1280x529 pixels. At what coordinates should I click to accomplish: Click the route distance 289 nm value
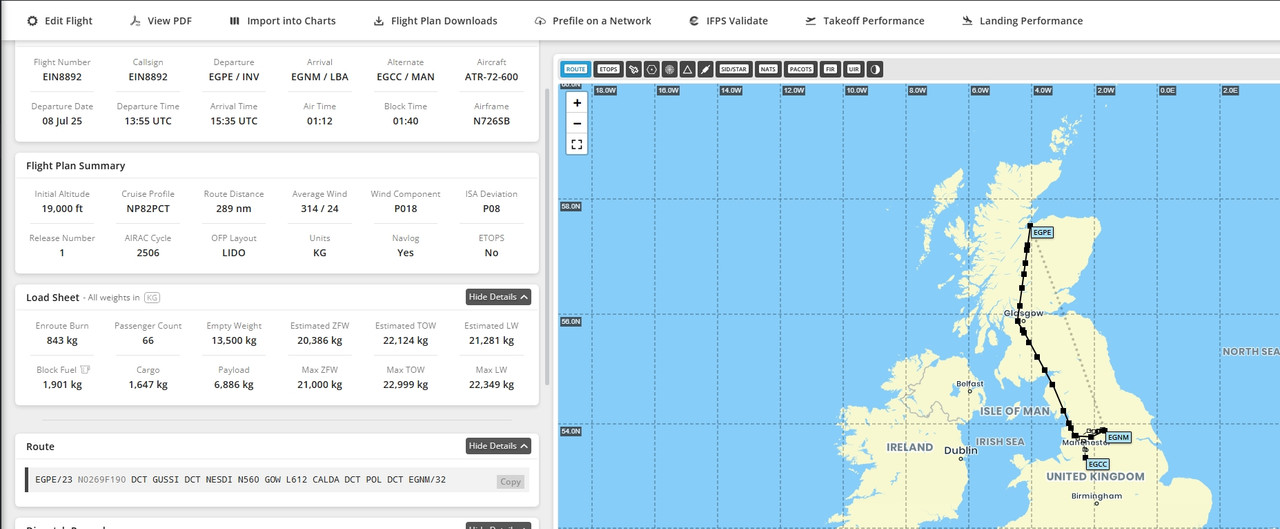[x=234, y=209]
